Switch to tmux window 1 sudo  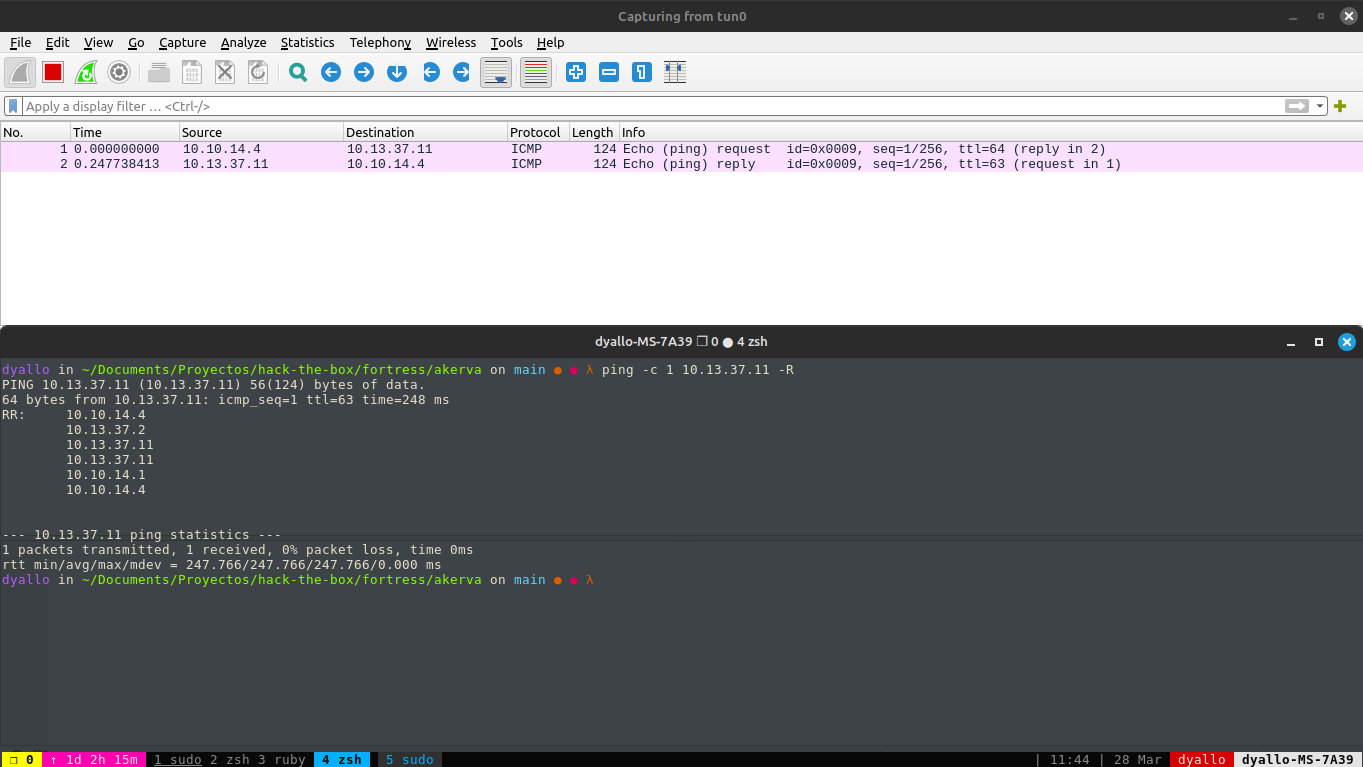tap(177, 759)
